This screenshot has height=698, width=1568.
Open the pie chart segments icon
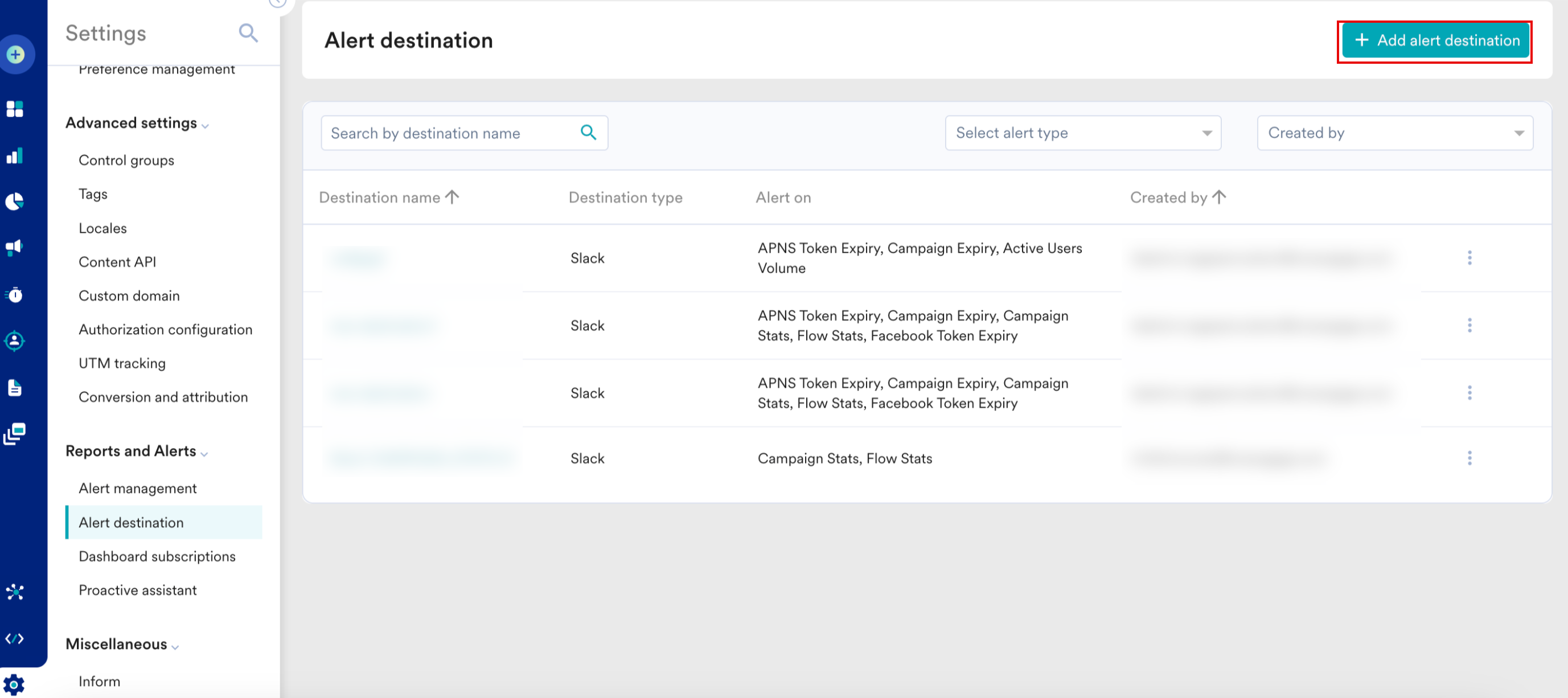[15, 202]
